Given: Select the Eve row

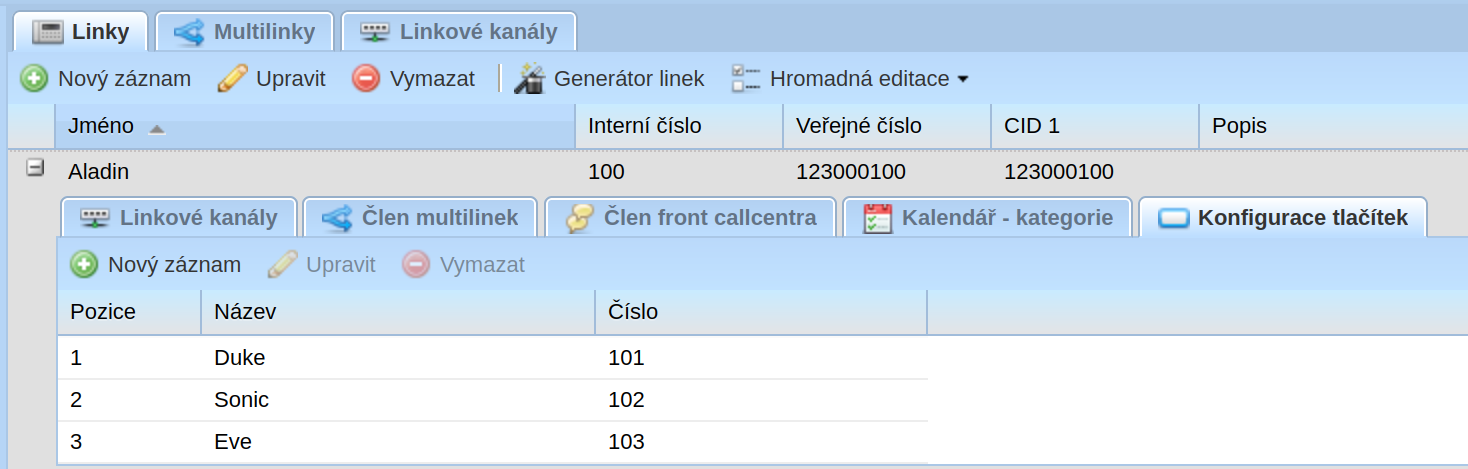Looking at the screenshot, I should coord(493,442).
